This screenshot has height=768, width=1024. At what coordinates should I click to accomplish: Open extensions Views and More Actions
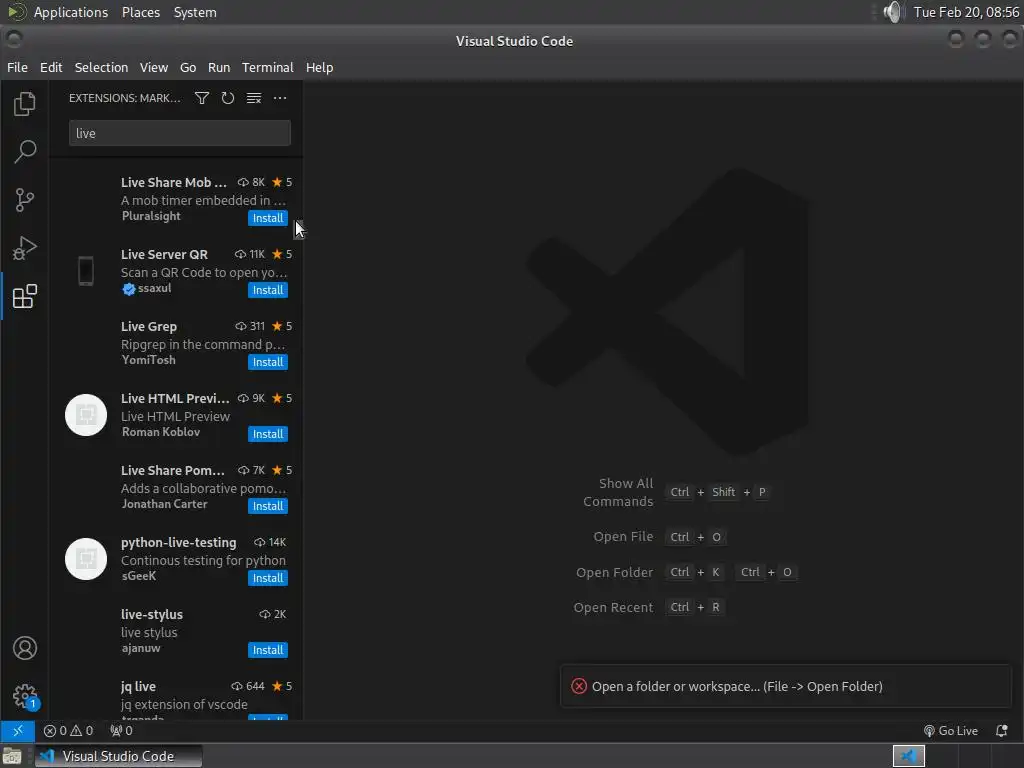pos(280,98)
